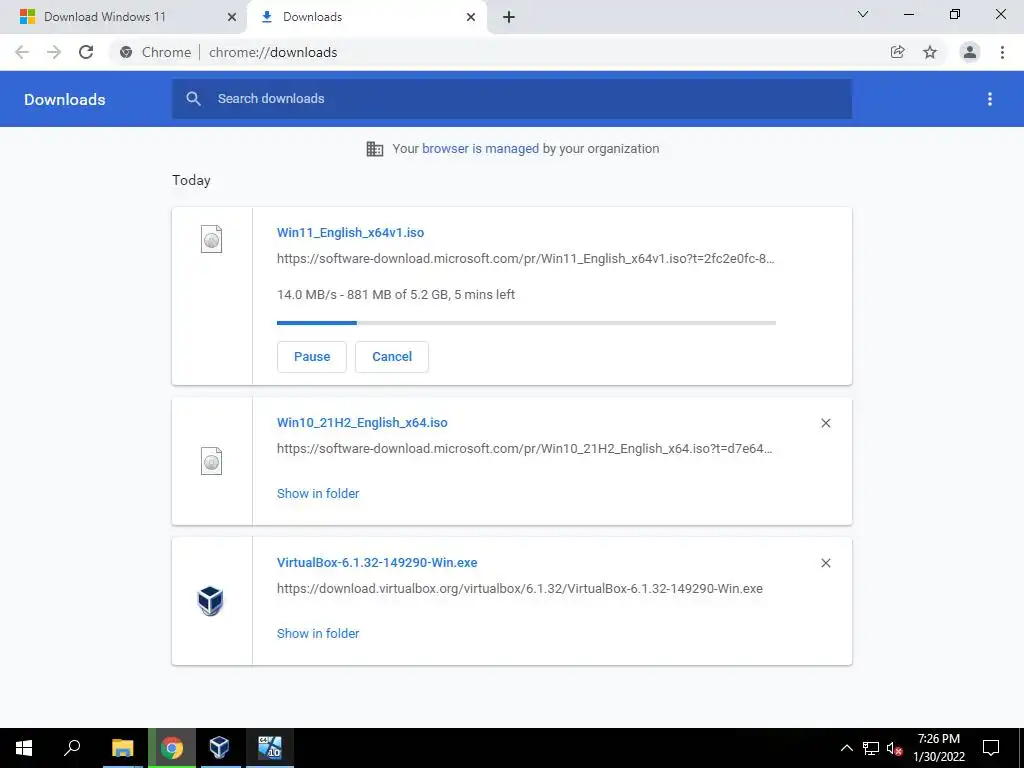The width and height of the screenshot is (1024, 768).
Task: Open the Chrome profile avatar menu
Action: click(970, 52)
